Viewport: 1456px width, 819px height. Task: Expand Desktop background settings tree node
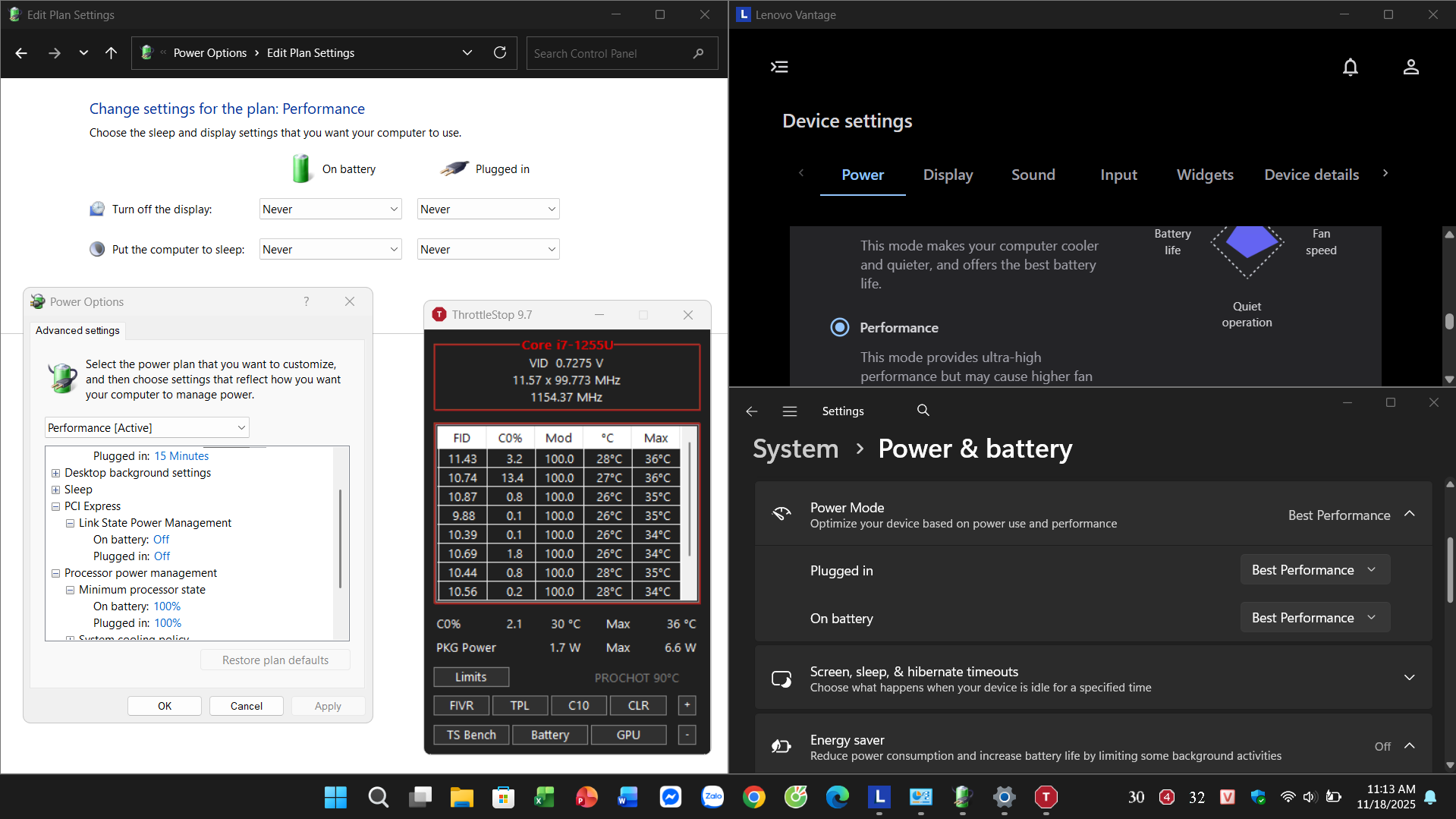point(55,473)
